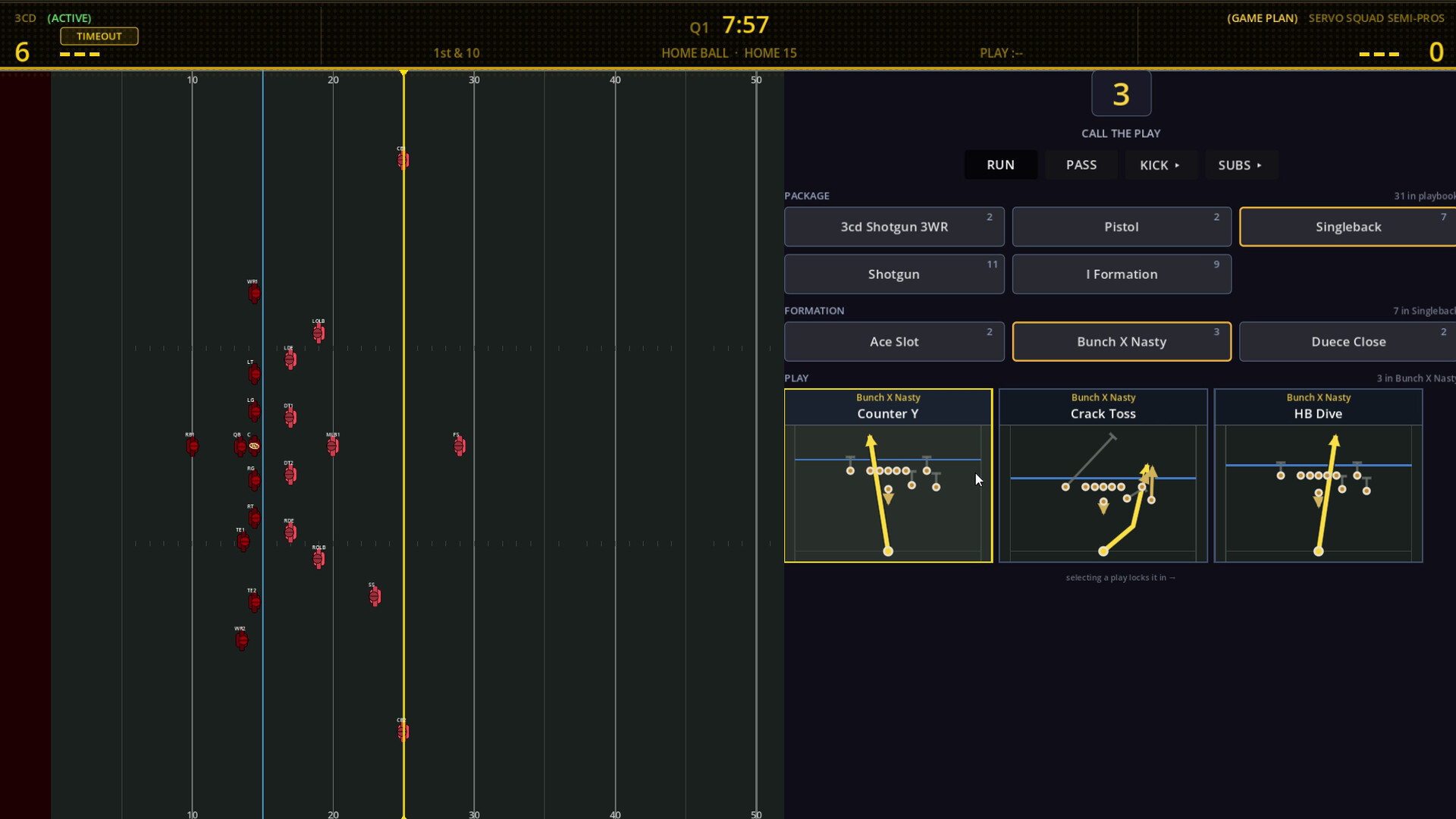The image size is (1456, 819).
Task: Click the SS strong safety defender icon
Action: click(x=375, y=597)
